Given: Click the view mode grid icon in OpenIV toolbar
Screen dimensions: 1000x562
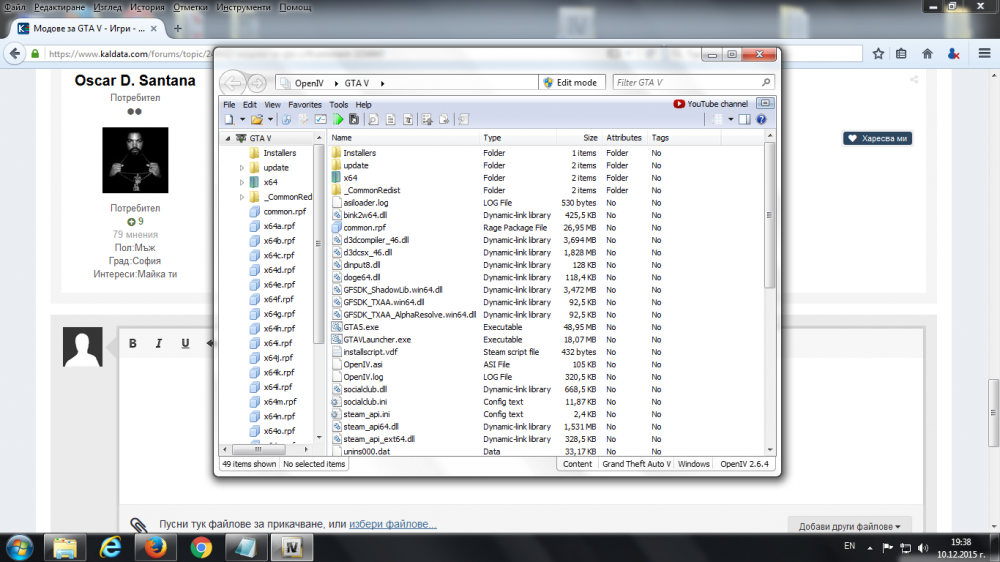Looking at the screenshot, I should click(x=717, y=119).
